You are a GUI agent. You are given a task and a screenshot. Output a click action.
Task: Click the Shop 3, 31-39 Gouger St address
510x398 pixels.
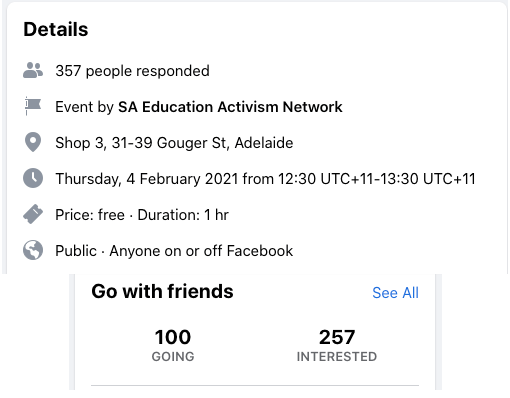click(x=174, y=143)
